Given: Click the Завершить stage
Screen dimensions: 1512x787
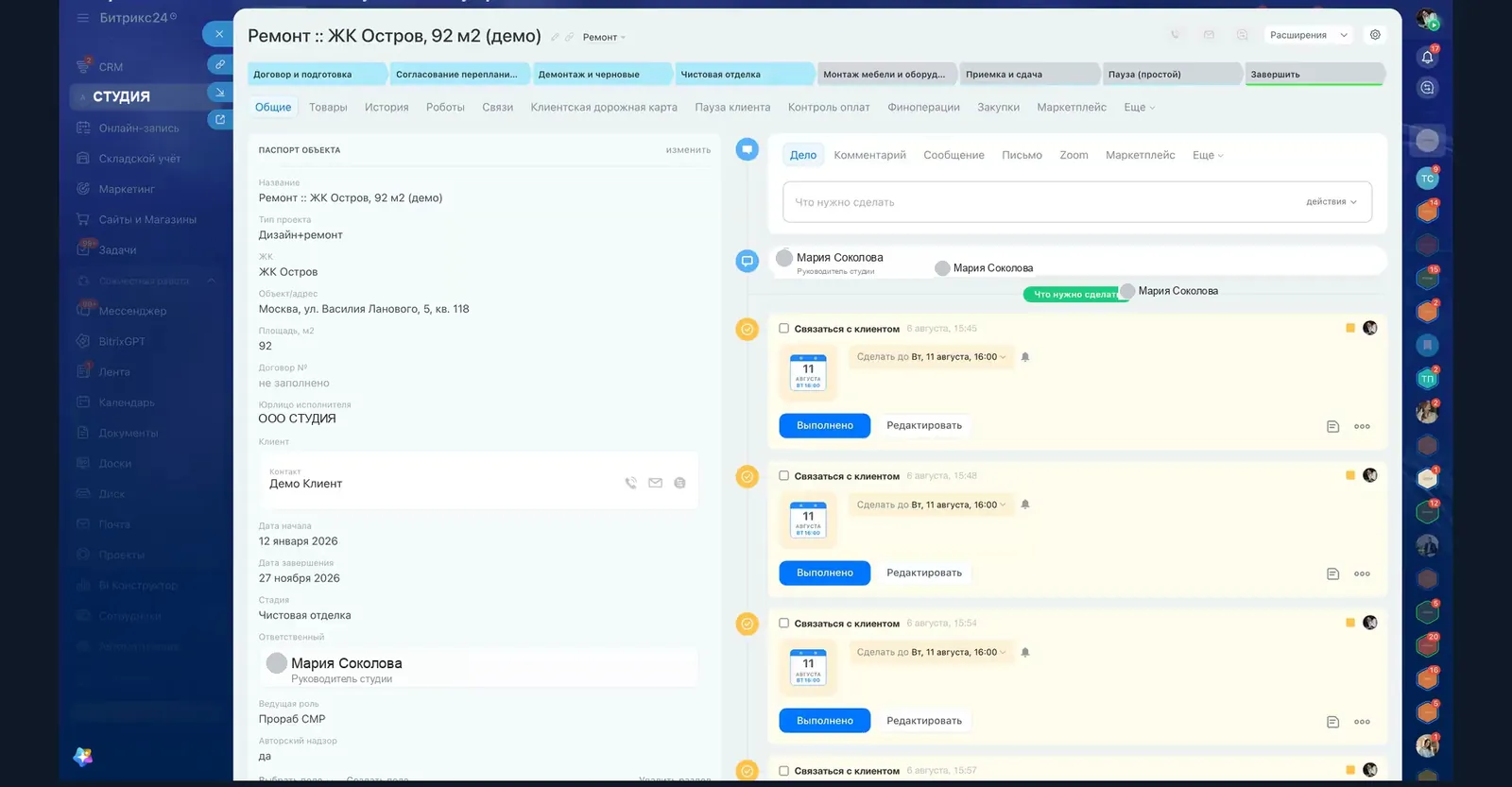Looking at the screenshot, I should [1314, 75].
